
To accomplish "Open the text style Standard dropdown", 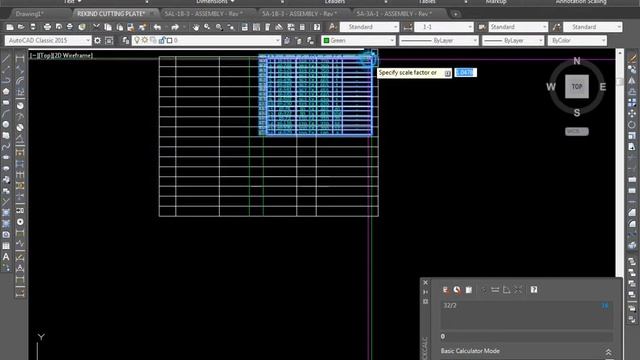I will tap(395, 27).
